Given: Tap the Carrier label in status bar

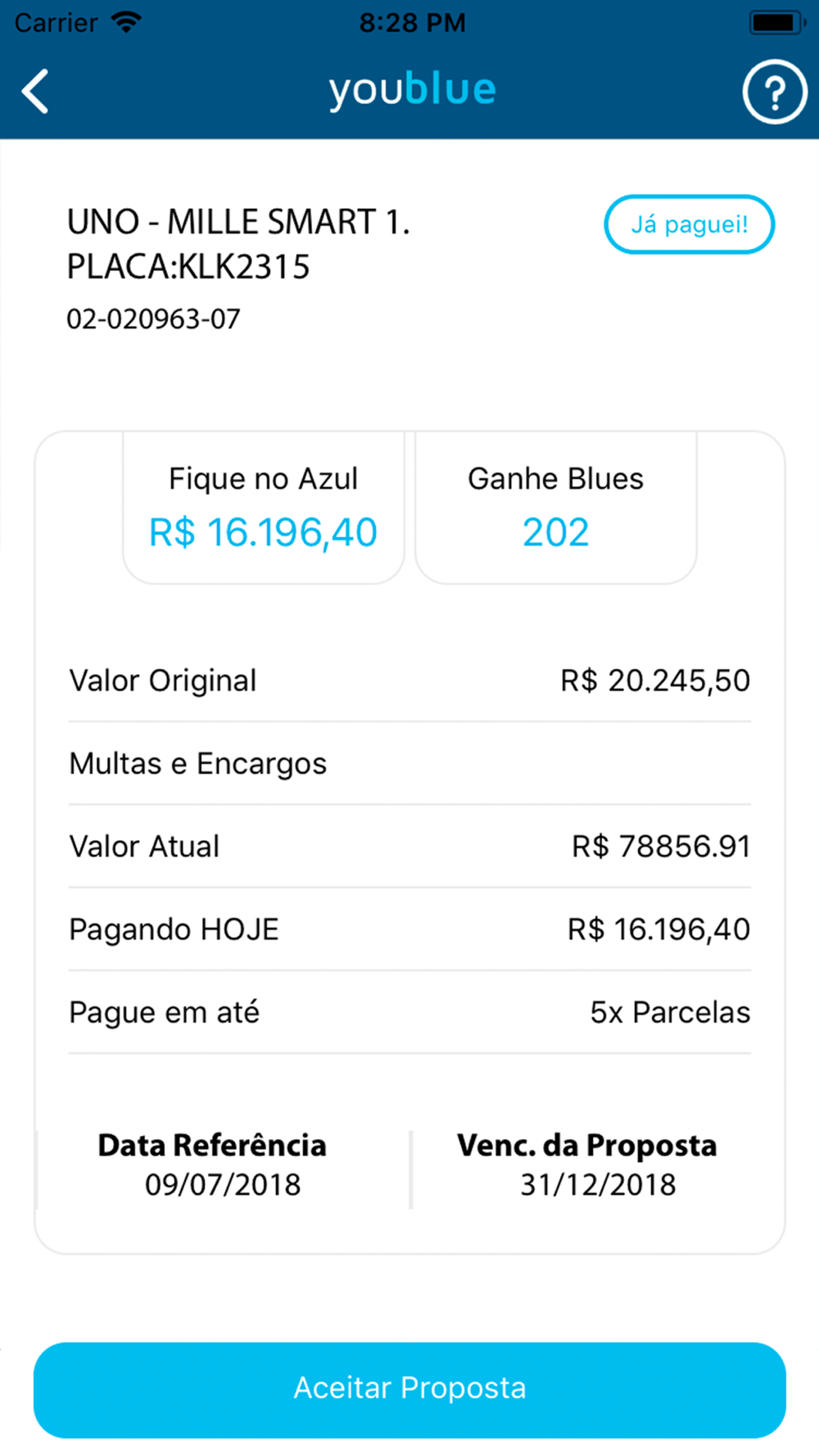Looking at the screenshot, I should (57, 22).
